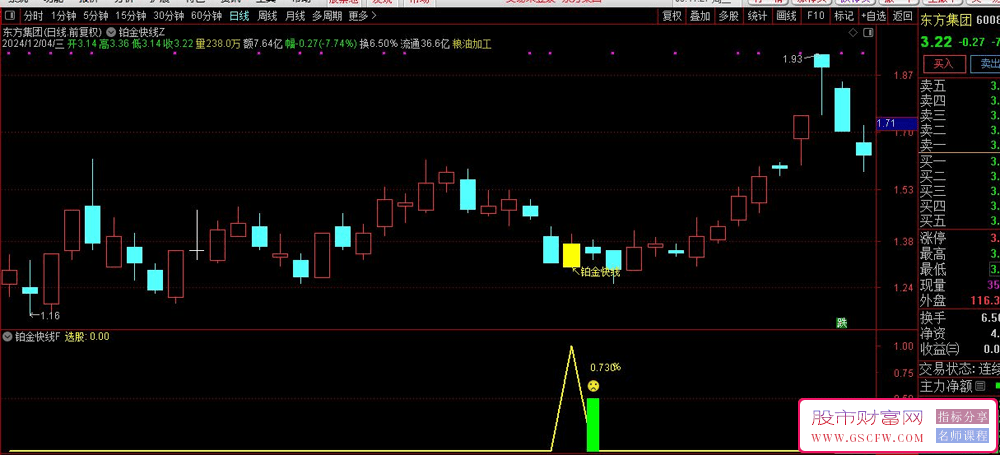Select the 买二 order book row
Viewport: 1000px width, 455px height.
coord(959,176)
